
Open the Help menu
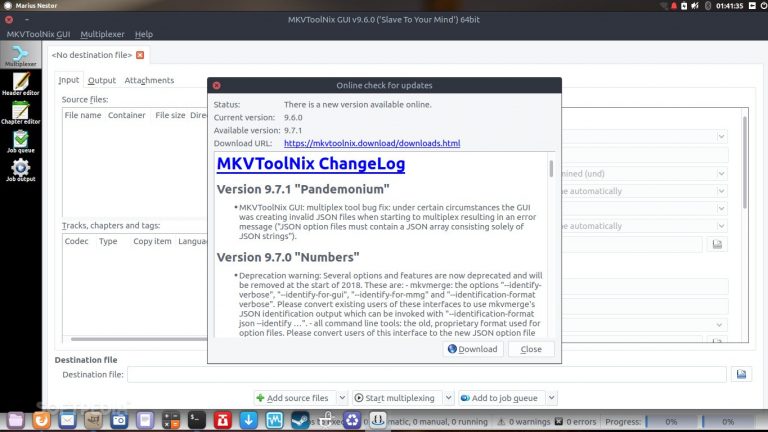[x=144, y=34]
